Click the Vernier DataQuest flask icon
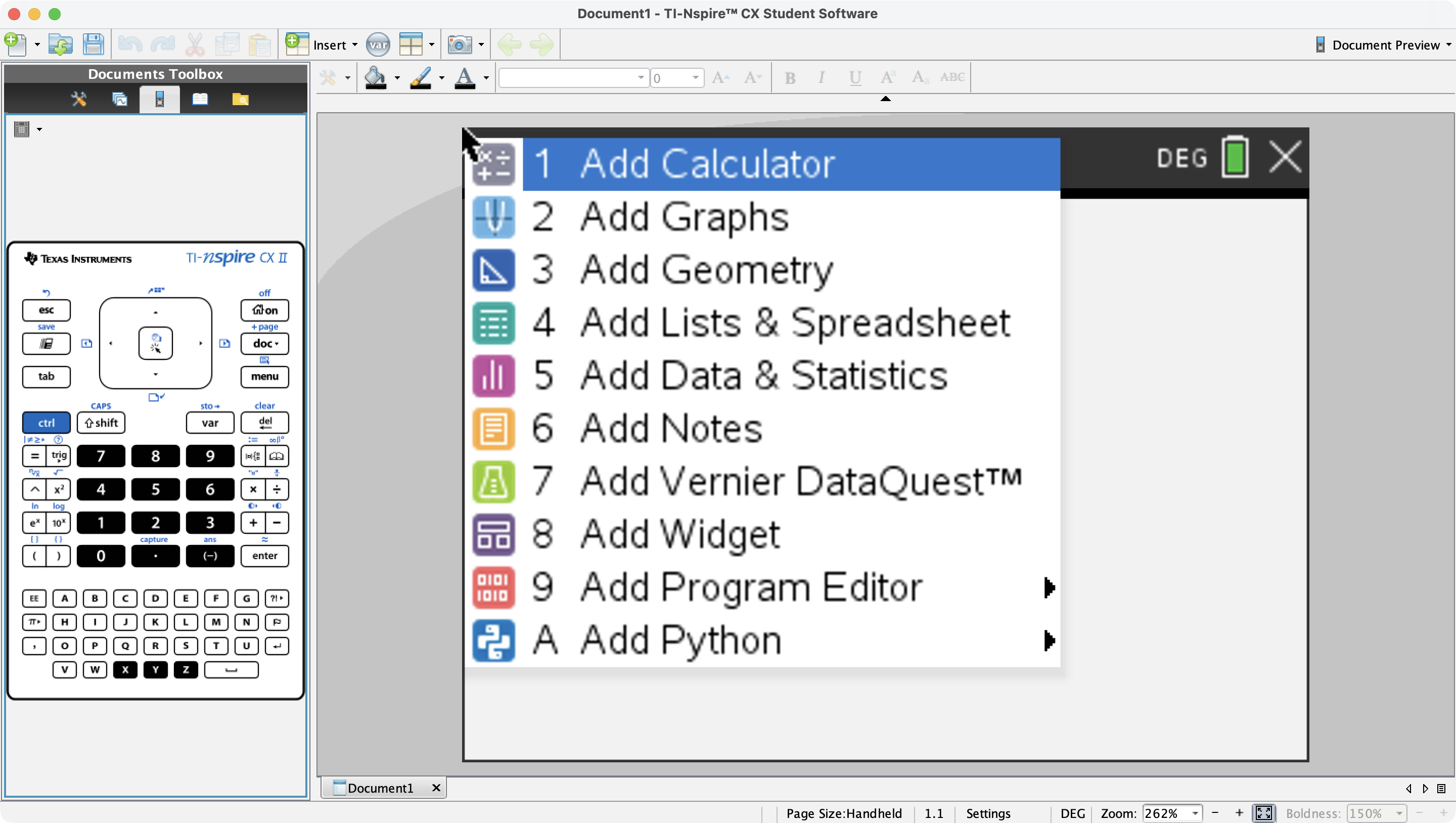 pos(493,482)
